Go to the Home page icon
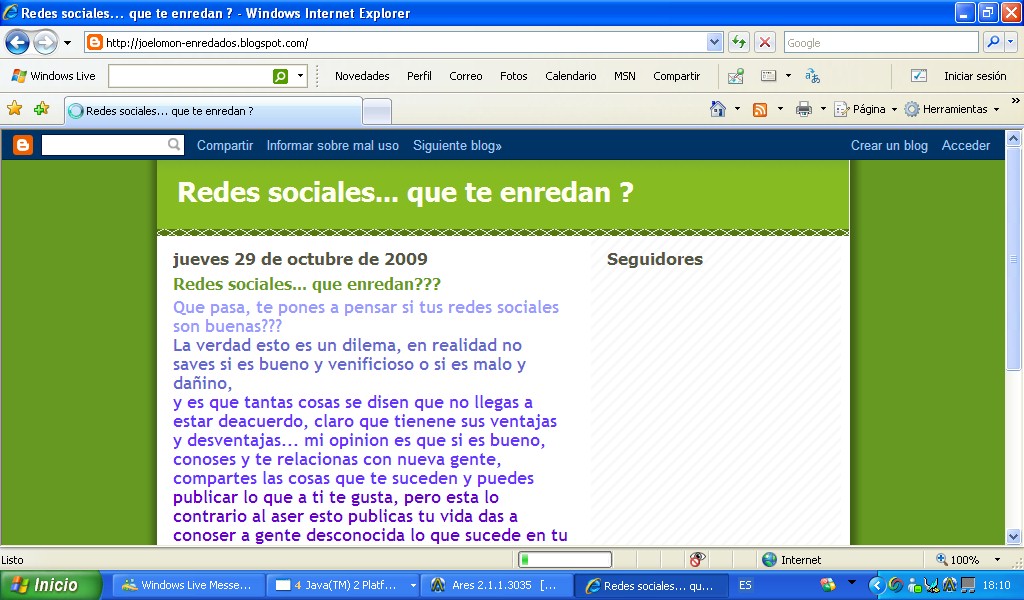1024x600 pixels. click(717, 109)
